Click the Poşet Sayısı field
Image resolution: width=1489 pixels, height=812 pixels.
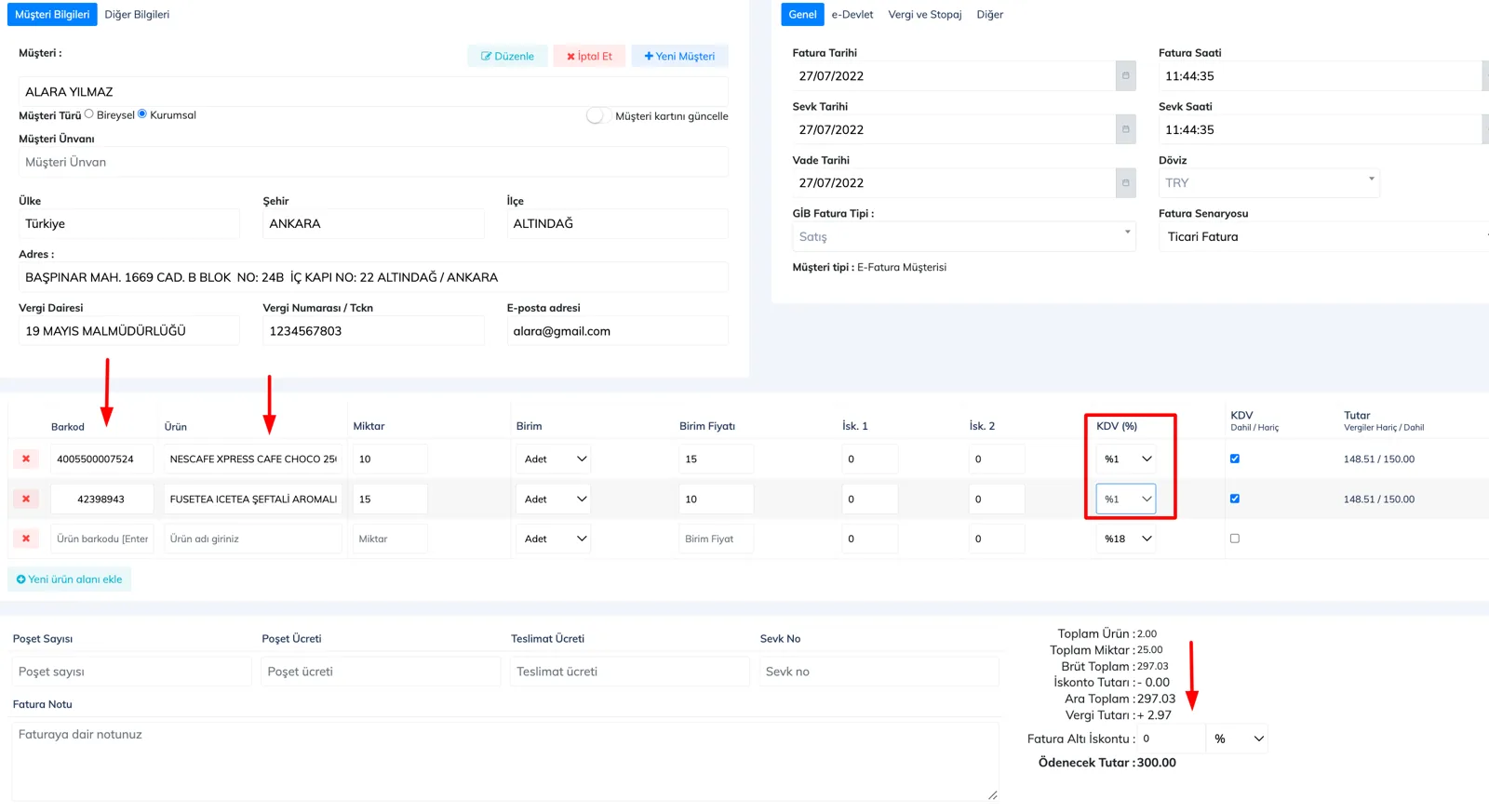tap(132, 672)
